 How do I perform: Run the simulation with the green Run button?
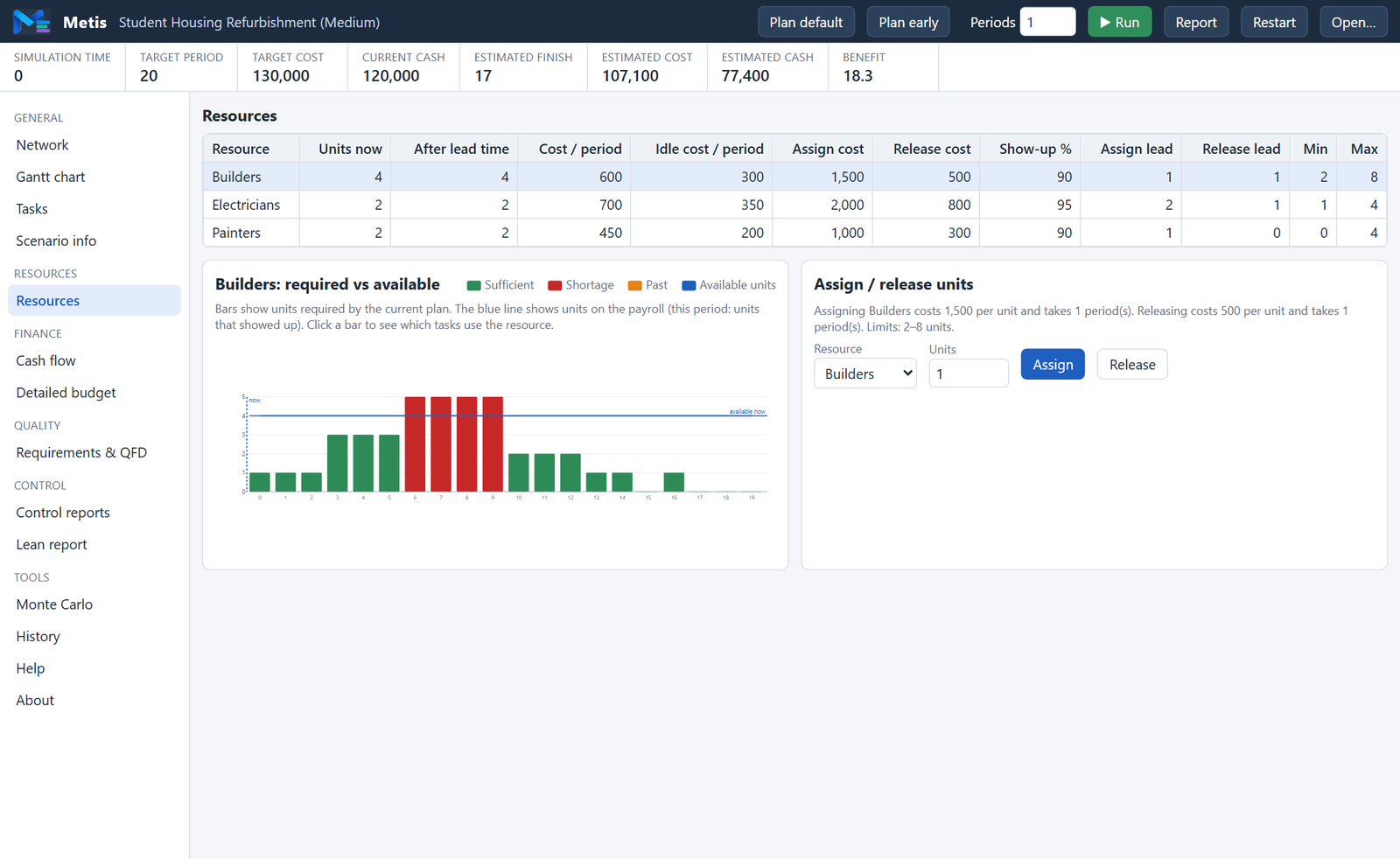tap(1119, 22)
